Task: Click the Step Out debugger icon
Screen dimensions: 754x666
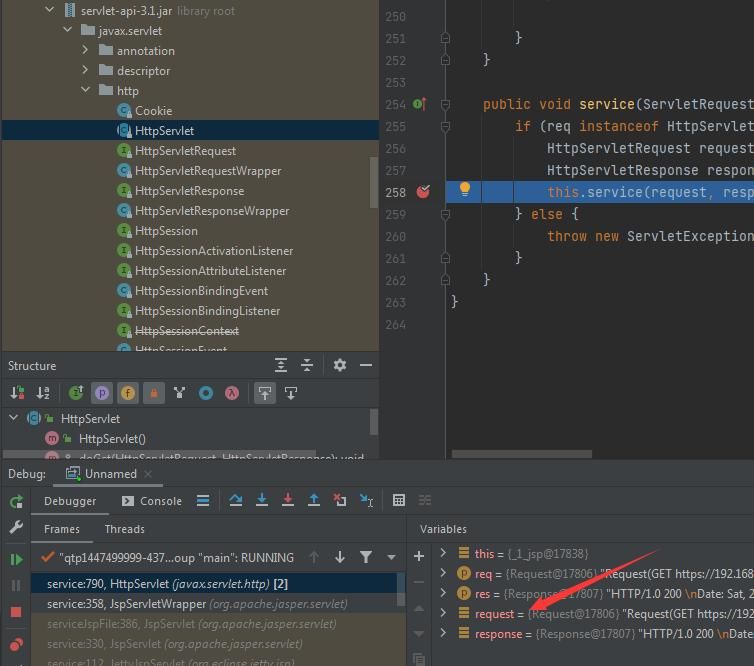Action: point(314,501)
